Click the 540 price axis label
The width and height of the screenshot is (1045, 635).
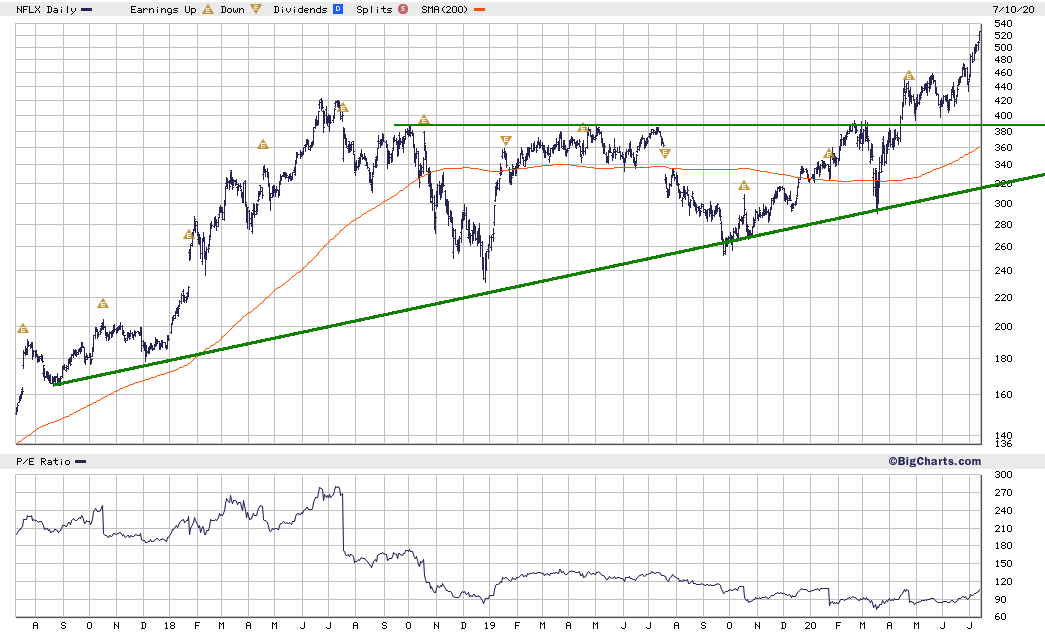pos(1002,23)
